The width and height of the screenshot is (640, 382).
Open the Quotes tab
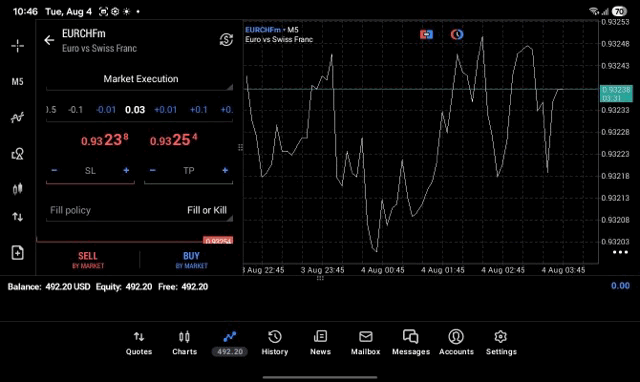click(139, 343)
